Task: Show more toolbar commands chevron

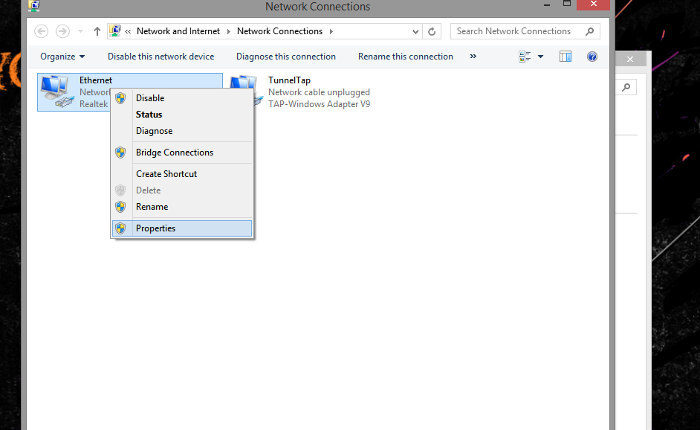Action: click(x=473, y=56)
